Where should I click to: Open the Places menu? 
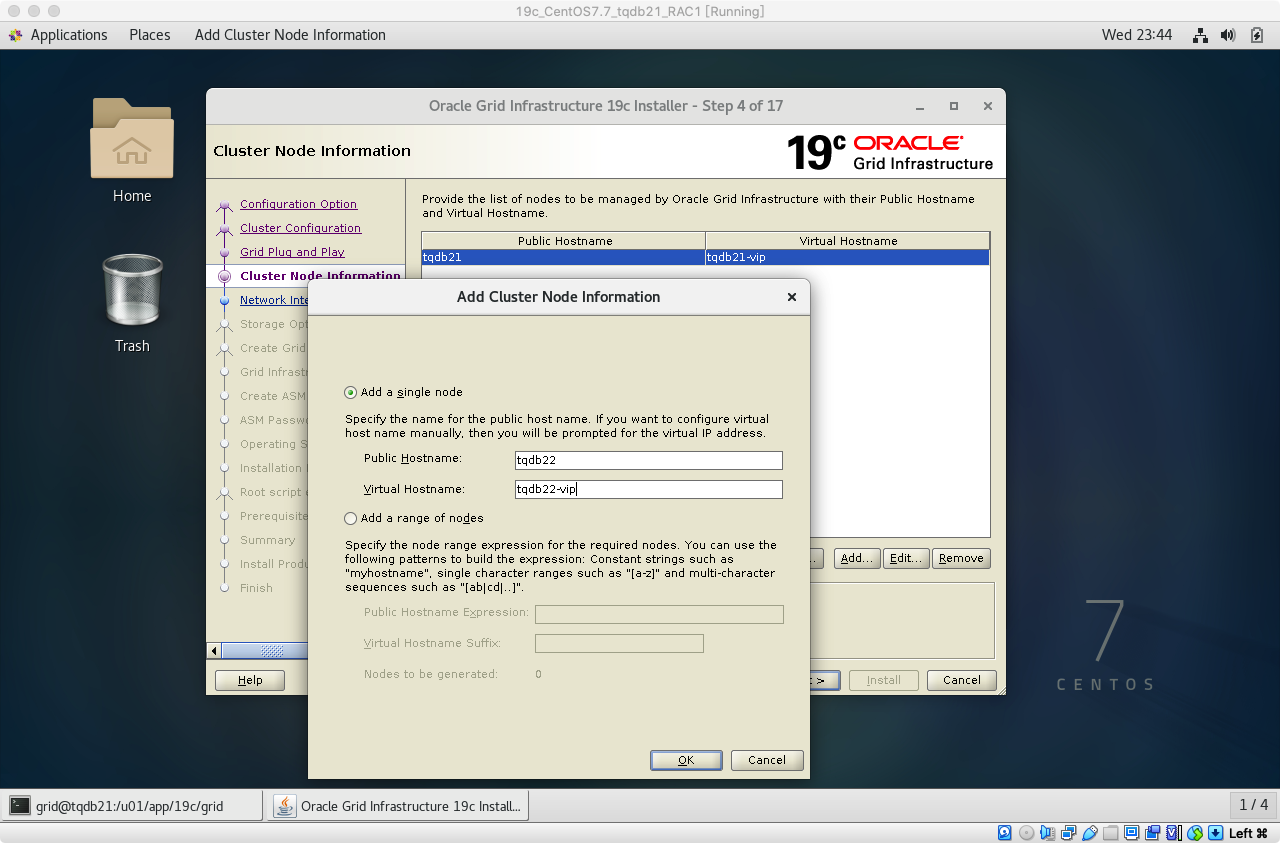point(150,35)
